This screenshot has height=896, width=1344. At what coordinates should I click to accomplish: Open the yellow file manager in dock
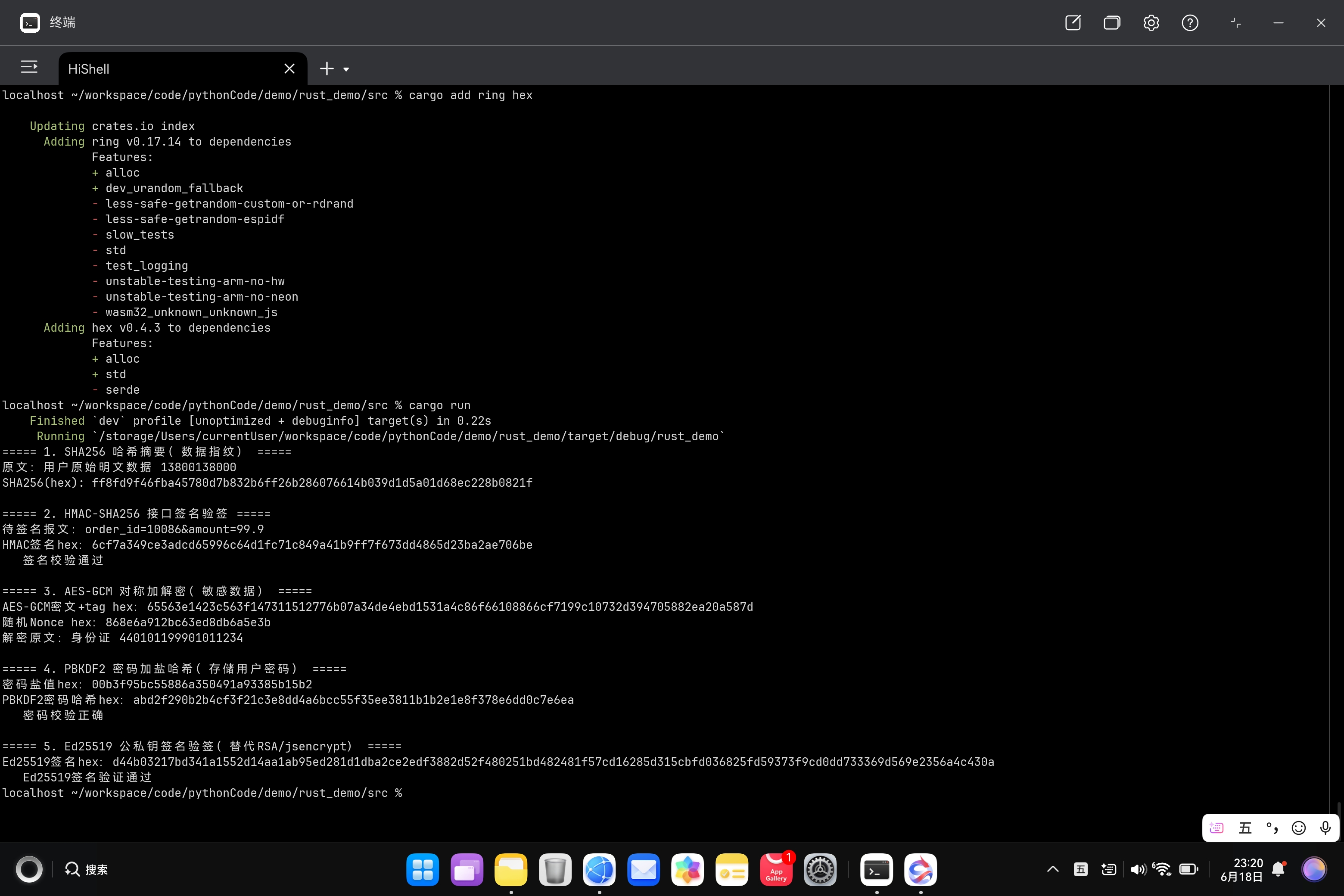pyautogui.click(x=511, y=869)
